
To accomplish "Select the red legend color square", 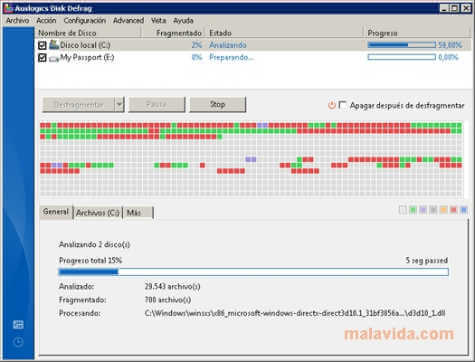I will coord(453,210).
